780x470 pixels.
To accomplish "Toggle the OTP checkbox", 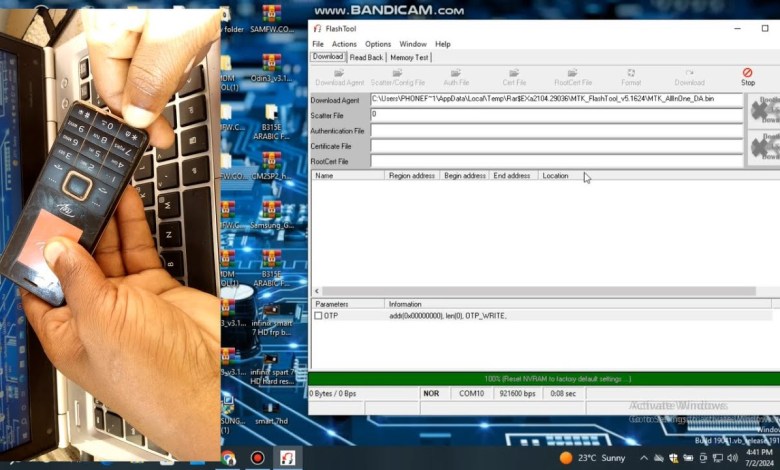I will [318, 315].
